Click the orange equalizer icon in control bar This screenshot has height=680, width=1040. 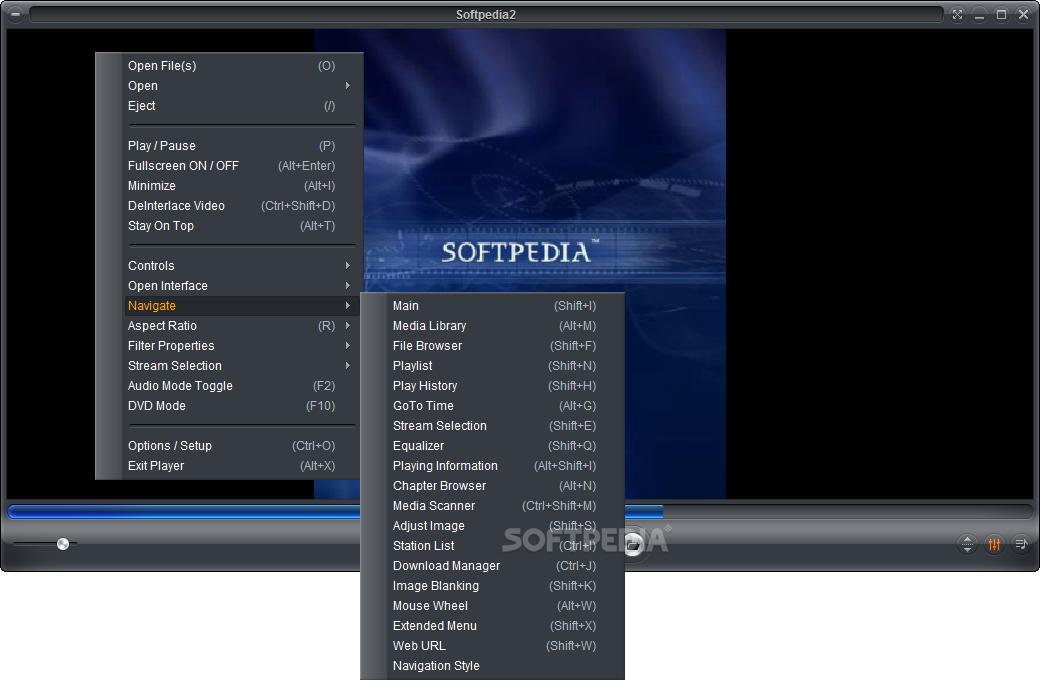[994, 545]
